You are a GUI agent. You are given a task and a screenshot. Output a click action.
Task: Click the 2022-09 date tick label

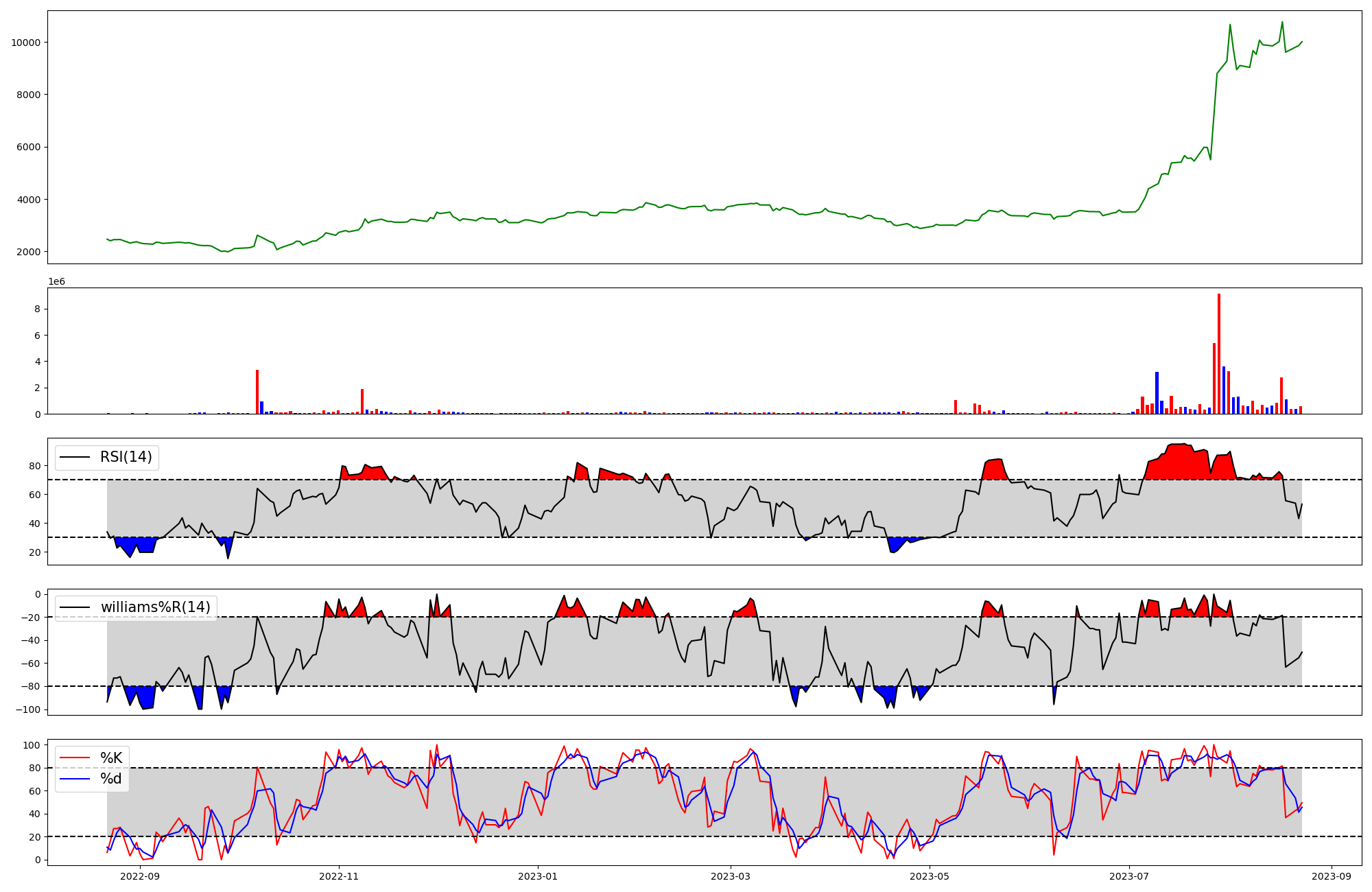[x=140, y=876]
